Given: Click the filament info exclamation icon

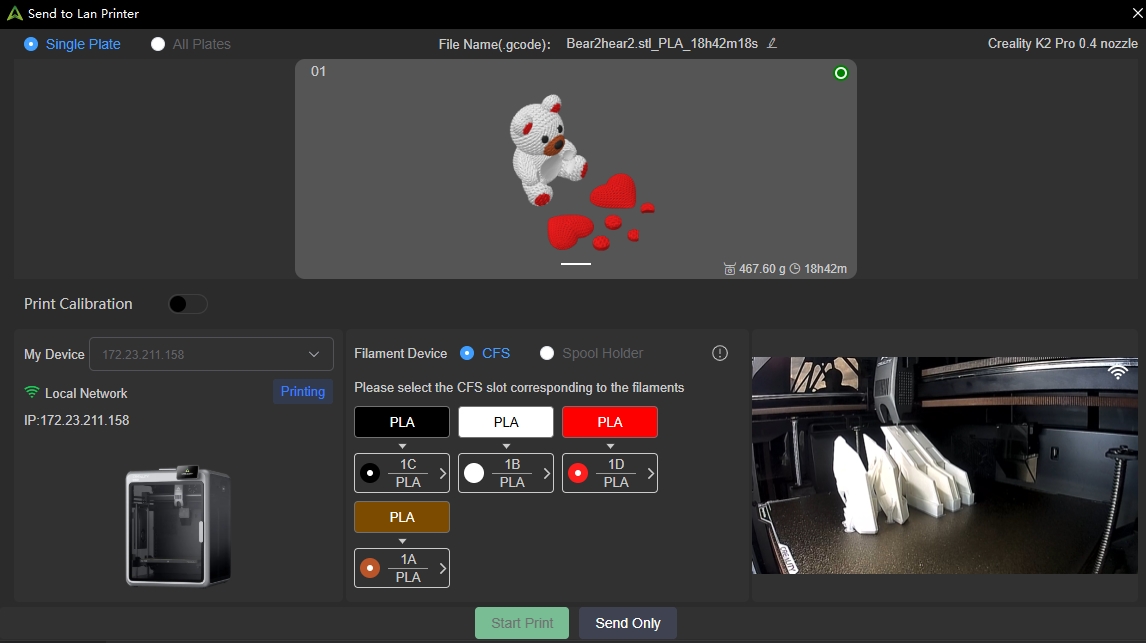Looking at the screenshot, I should tap(719, 353).
